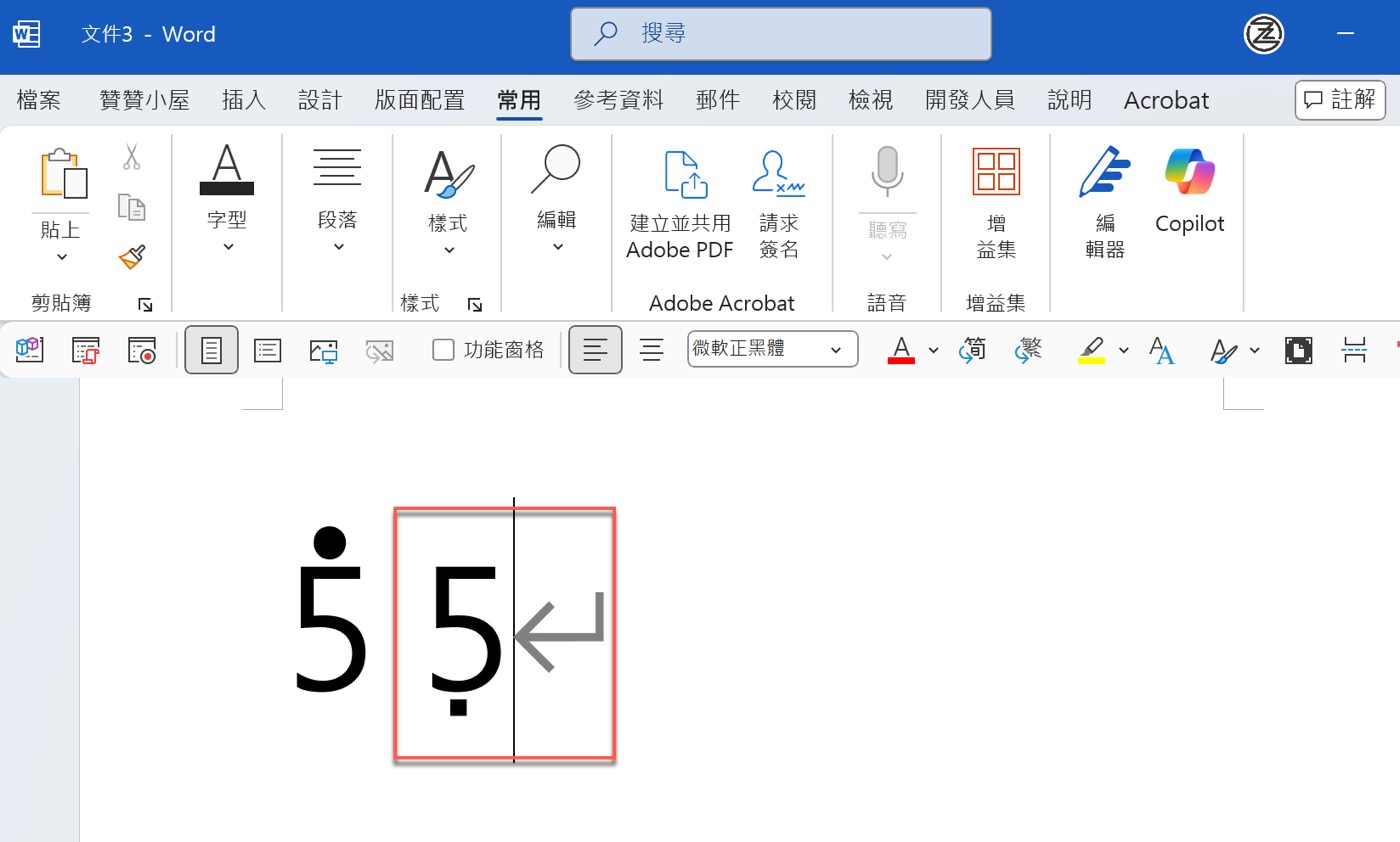Click 建立並共用 Adobe PDF icon

686,174
